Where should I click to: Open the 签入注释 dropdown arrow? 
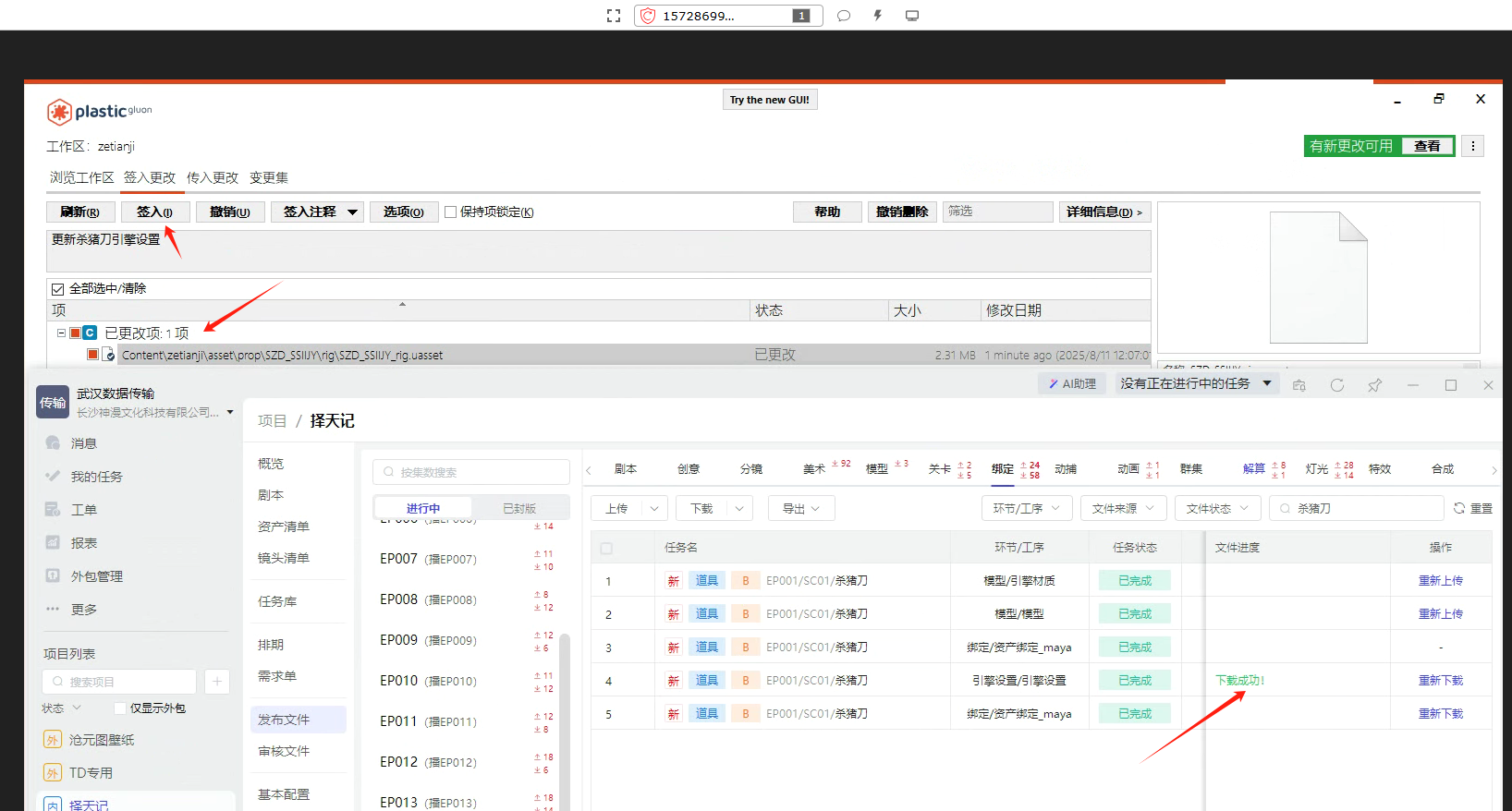point(352,212)
